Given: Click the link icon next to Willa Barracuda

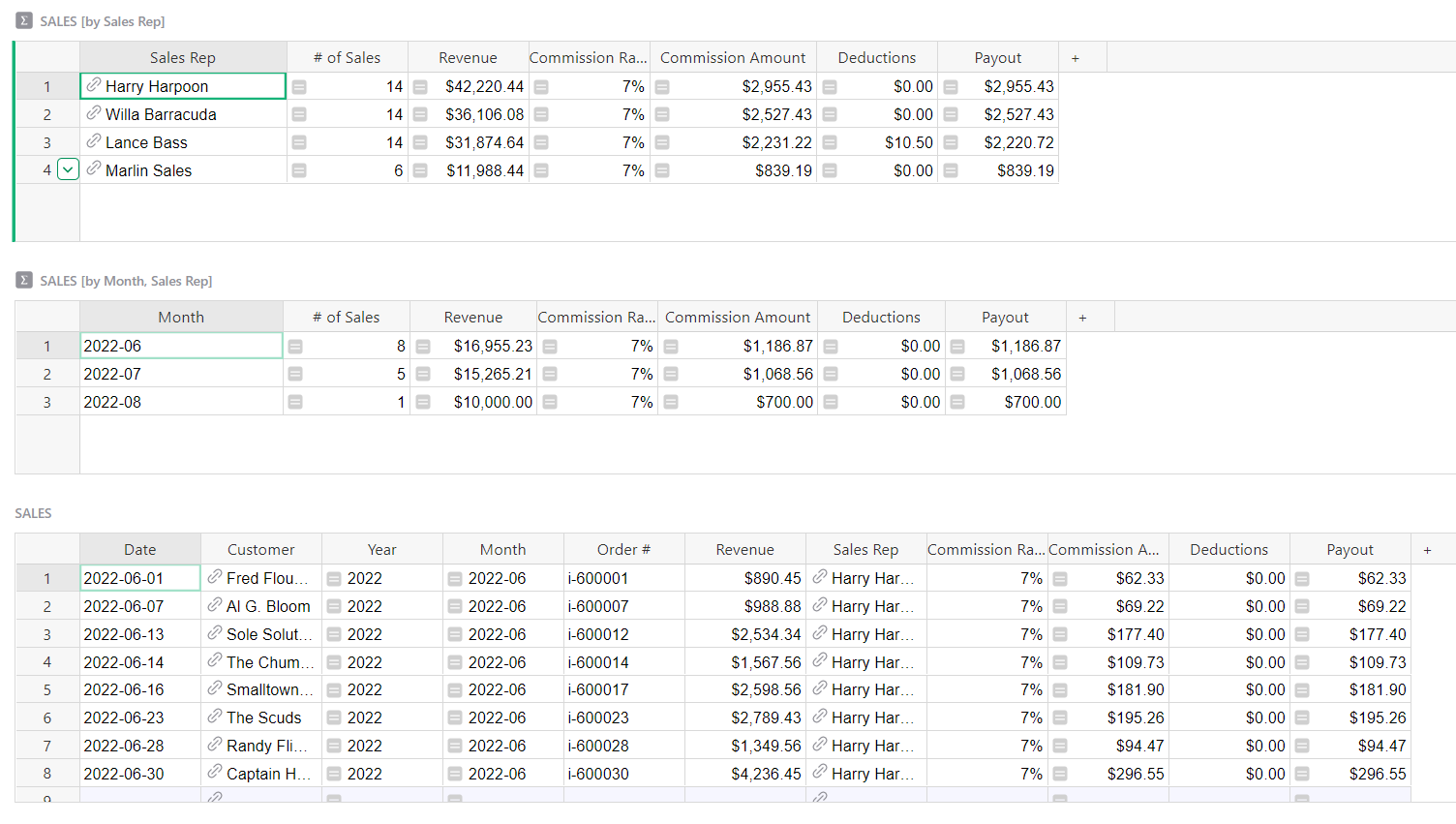Looking at the screenshot, I should [x=92, y=113].
